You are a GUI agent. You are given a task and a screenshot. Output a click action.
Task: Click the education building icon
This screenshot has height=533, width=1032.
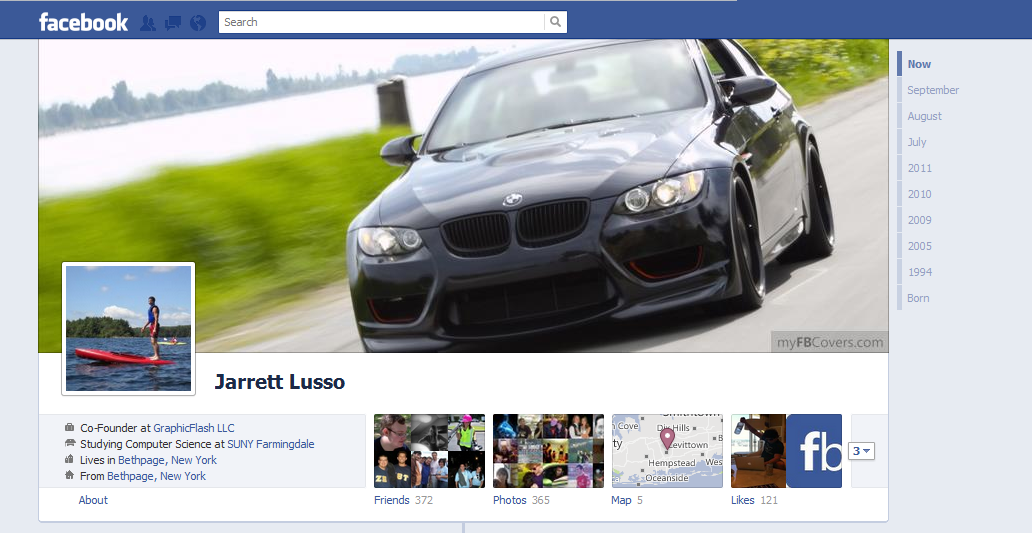[x=69, y=444]
